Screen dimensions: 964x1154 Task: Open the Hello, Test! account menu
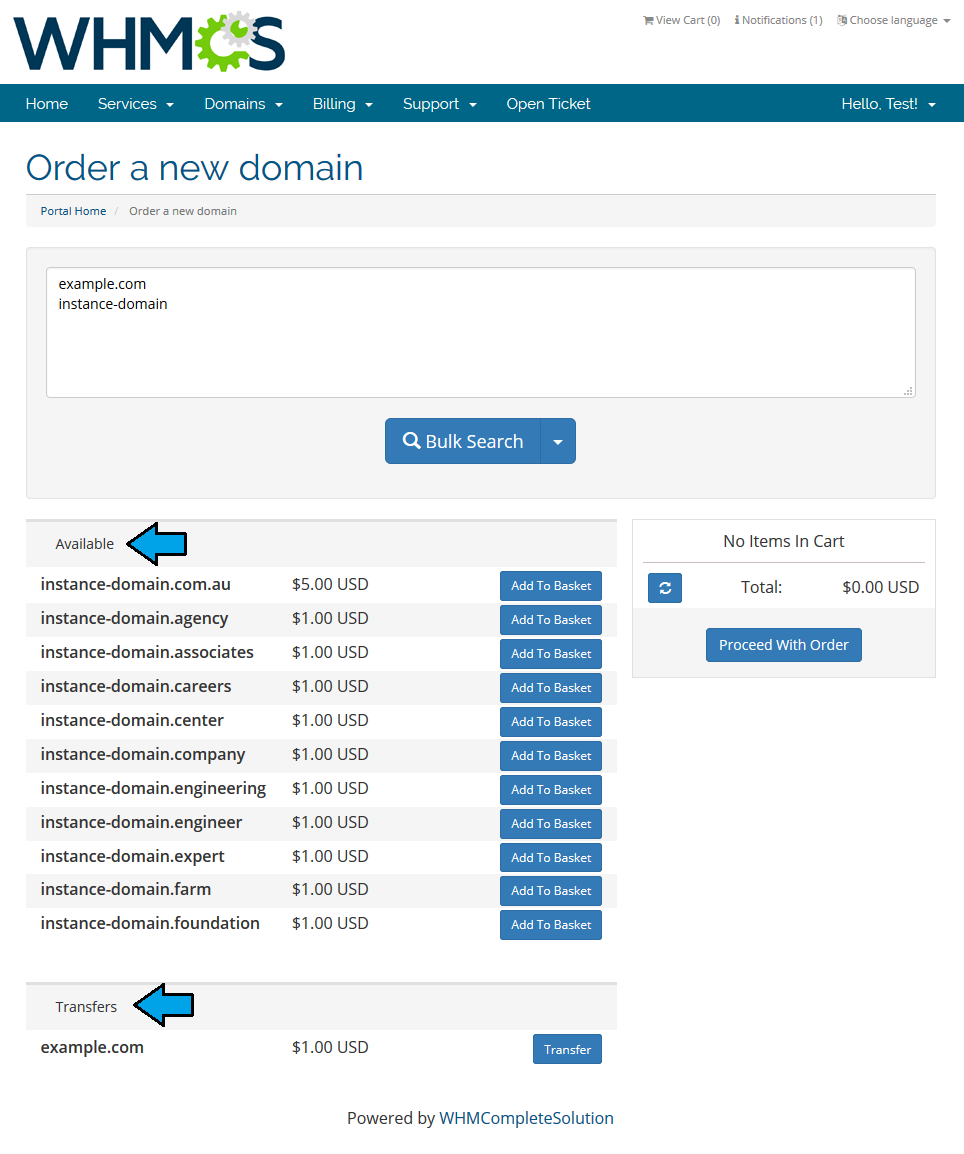889,104
